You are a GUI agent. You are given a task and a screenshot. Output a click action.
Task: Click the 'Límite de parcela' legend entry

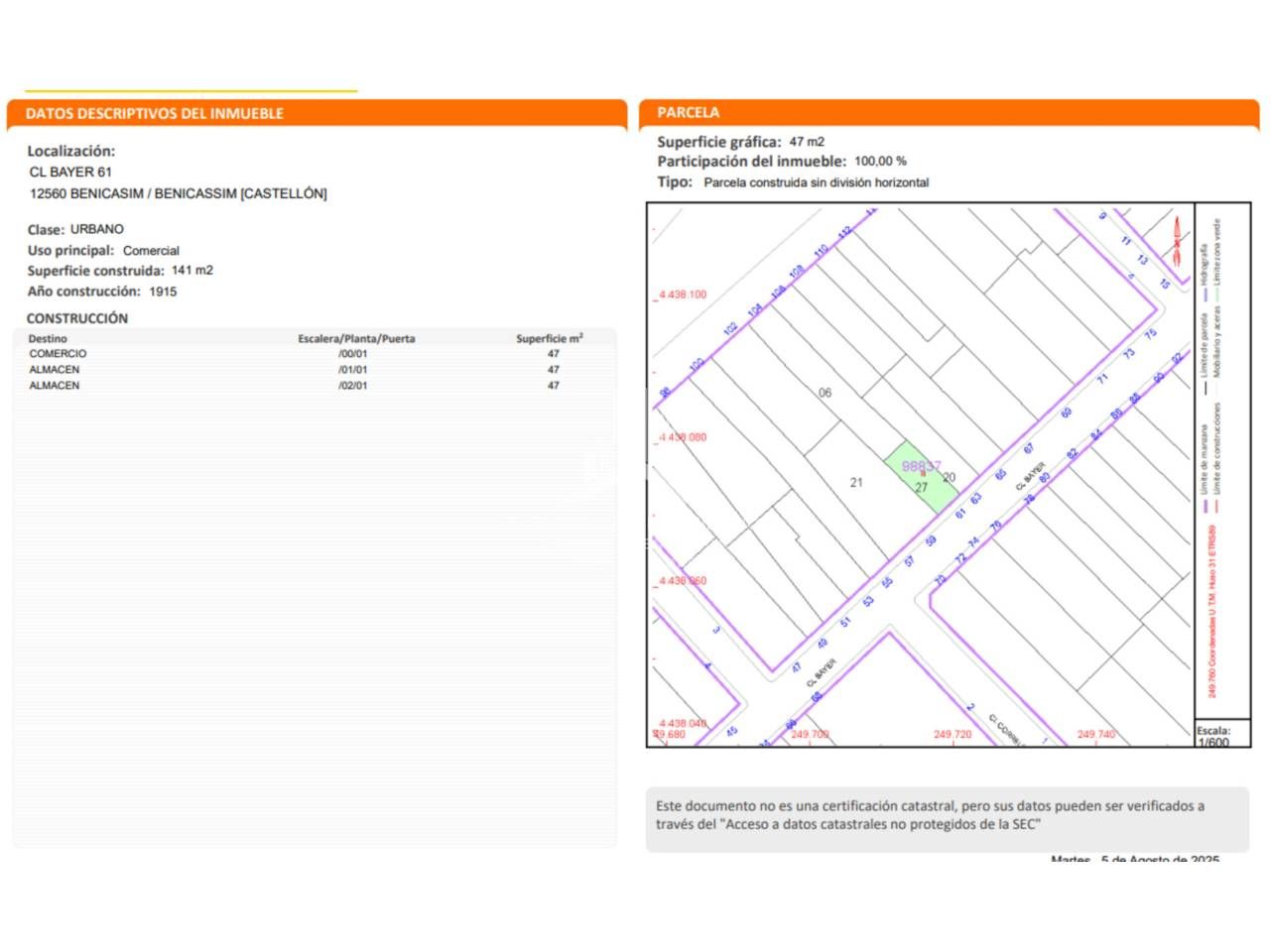1206,347
